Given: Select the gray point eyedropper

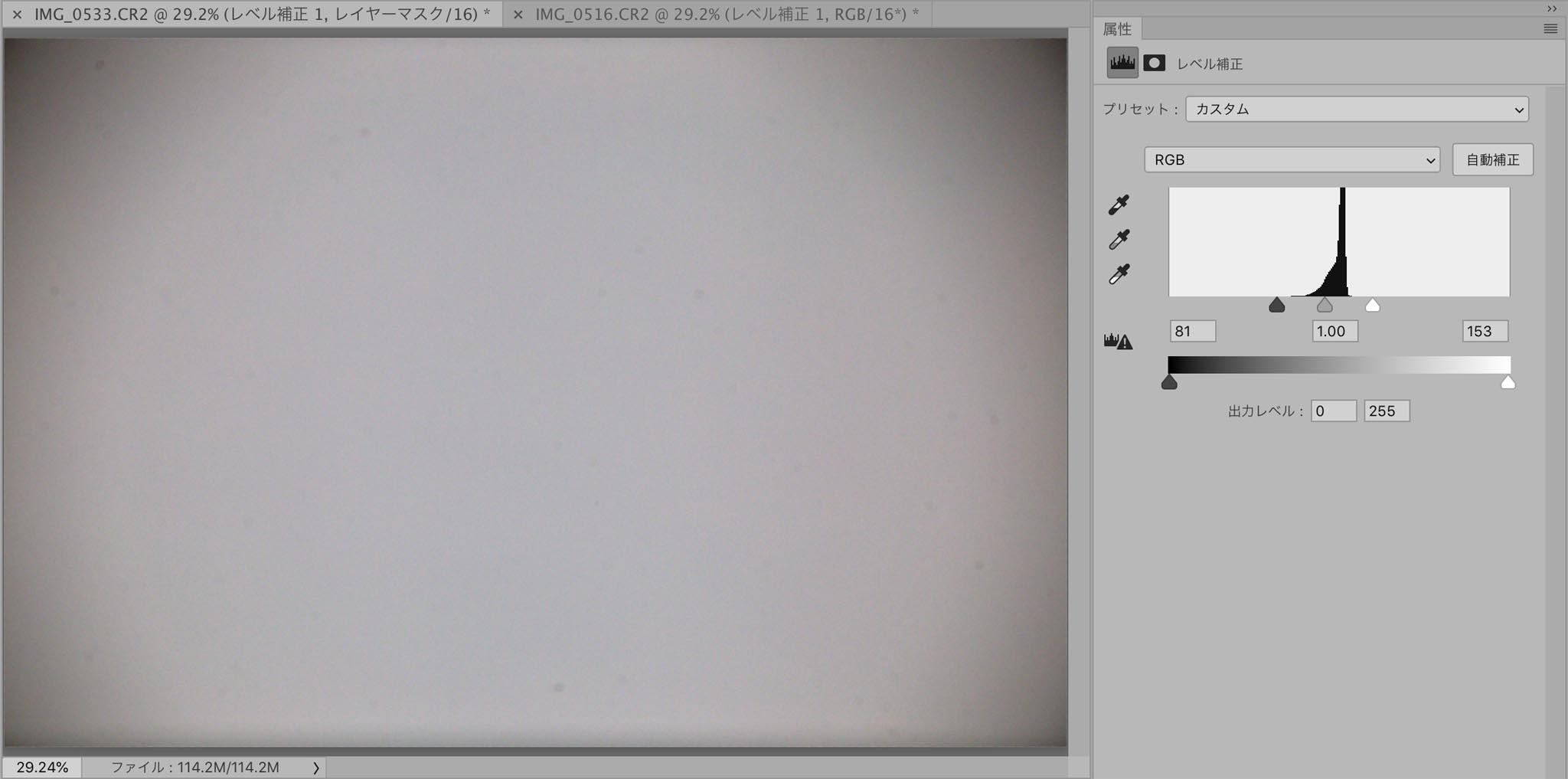Looking at the screenshot, I should pos(1119,240).
